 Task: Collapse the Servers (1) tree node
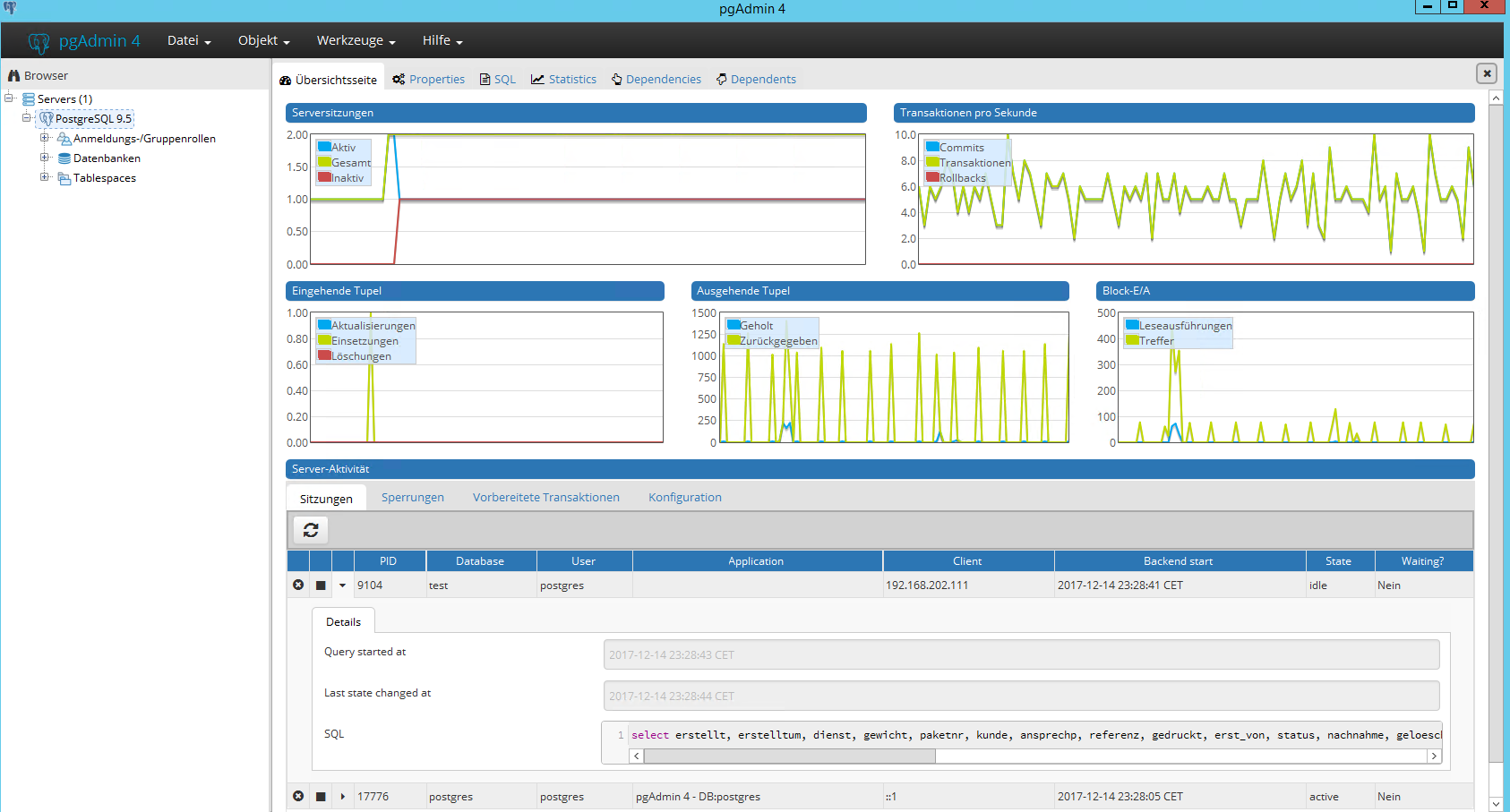pos(9,98)
